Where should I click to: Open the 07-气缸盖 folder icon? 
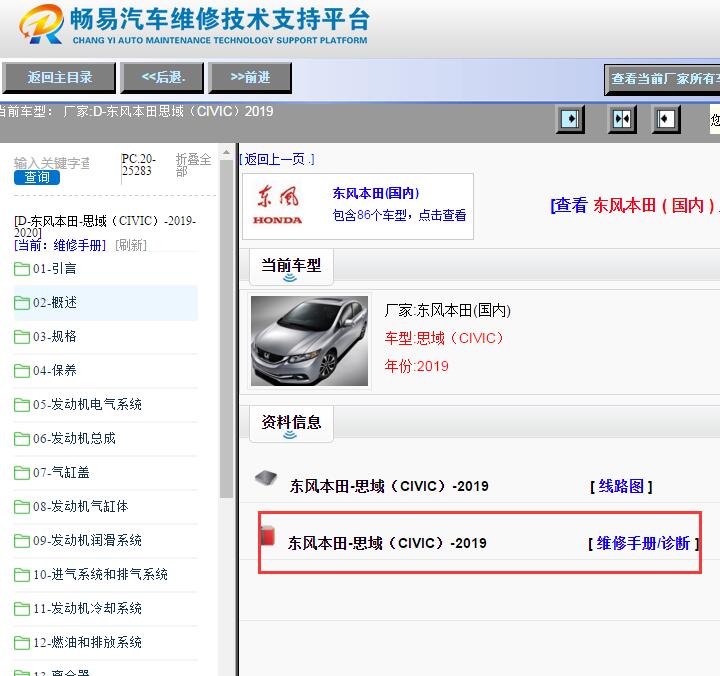(22, 473)
